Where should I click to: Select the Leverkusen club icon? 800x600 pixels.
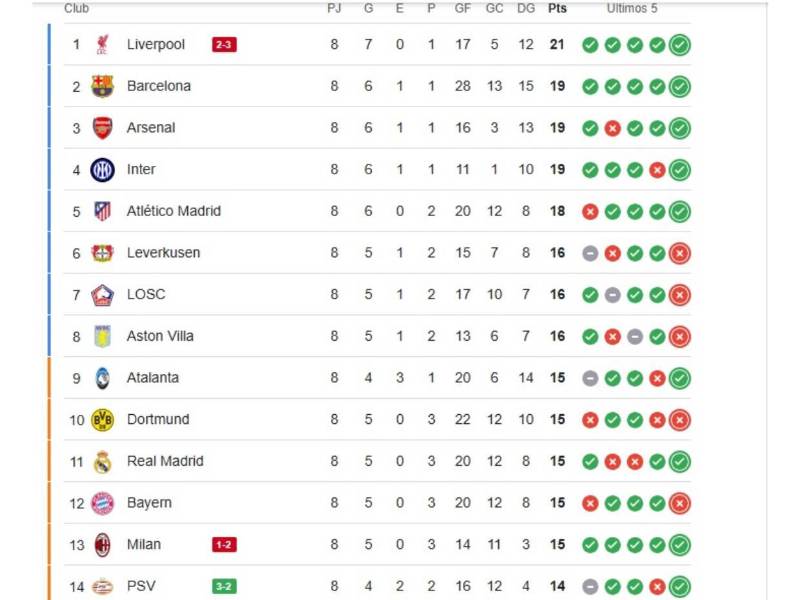(x=103, y=253)
